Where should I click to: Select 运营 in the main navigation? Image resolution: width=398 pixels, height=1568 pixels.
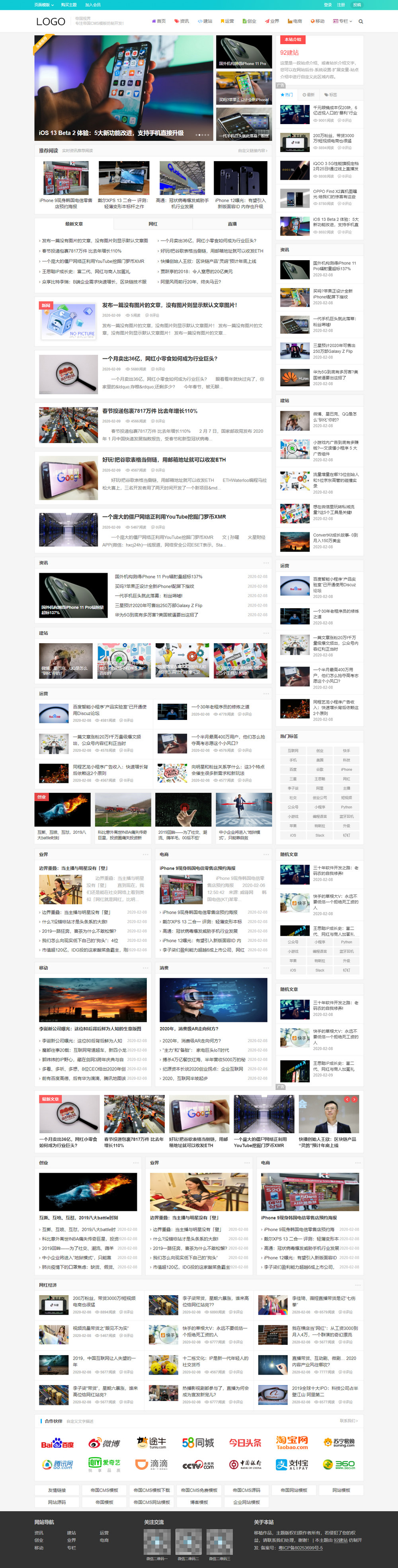point(227,21)
